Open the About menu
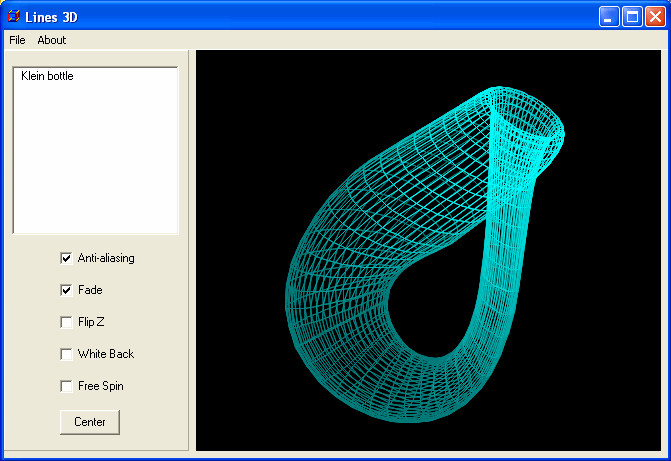The width and height of the screenshot is (671, 461). tap(52, 40)
